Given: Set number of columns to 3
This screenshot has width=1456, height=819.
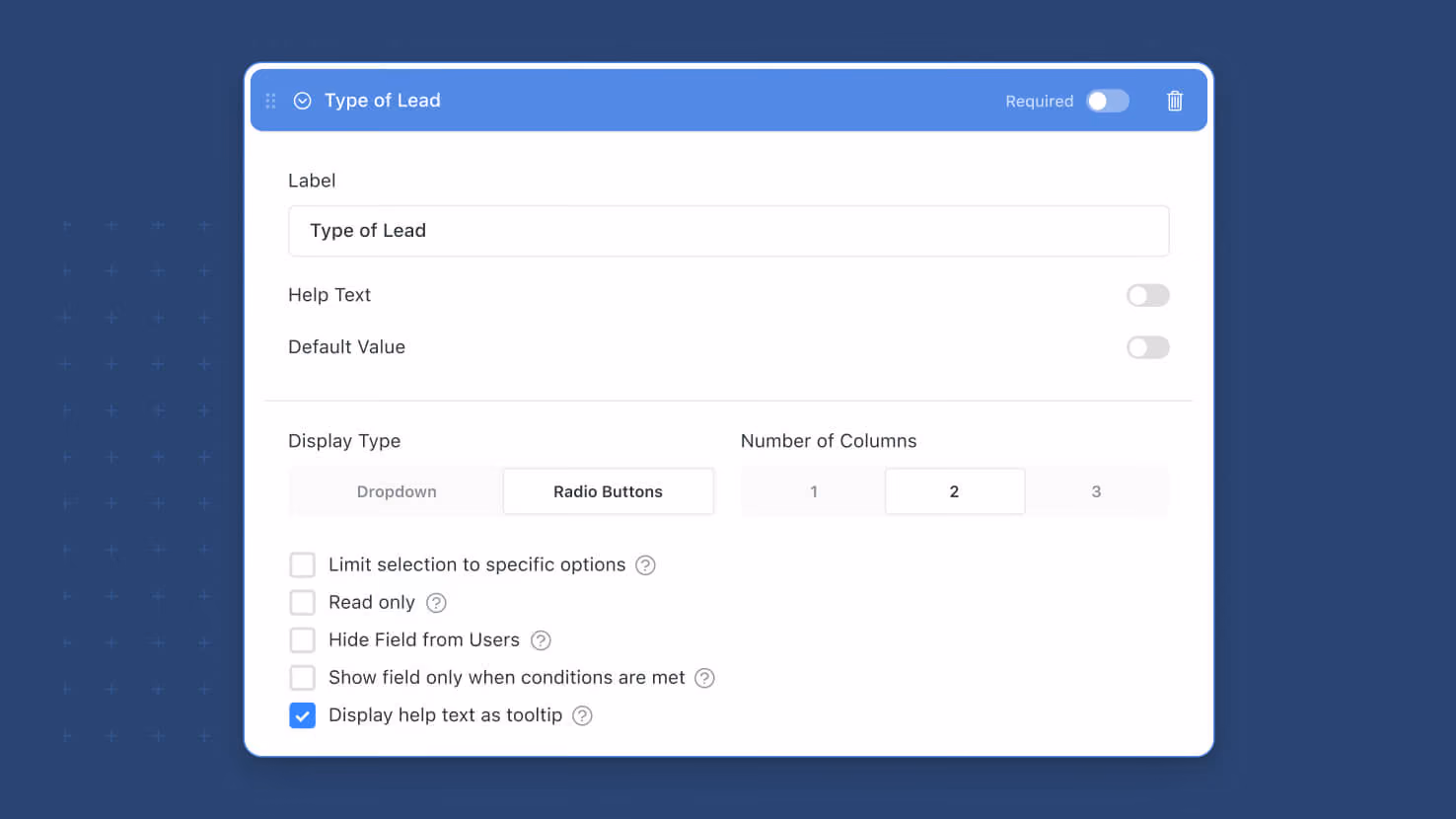Looking at the screenshot, I should 1096,491.
